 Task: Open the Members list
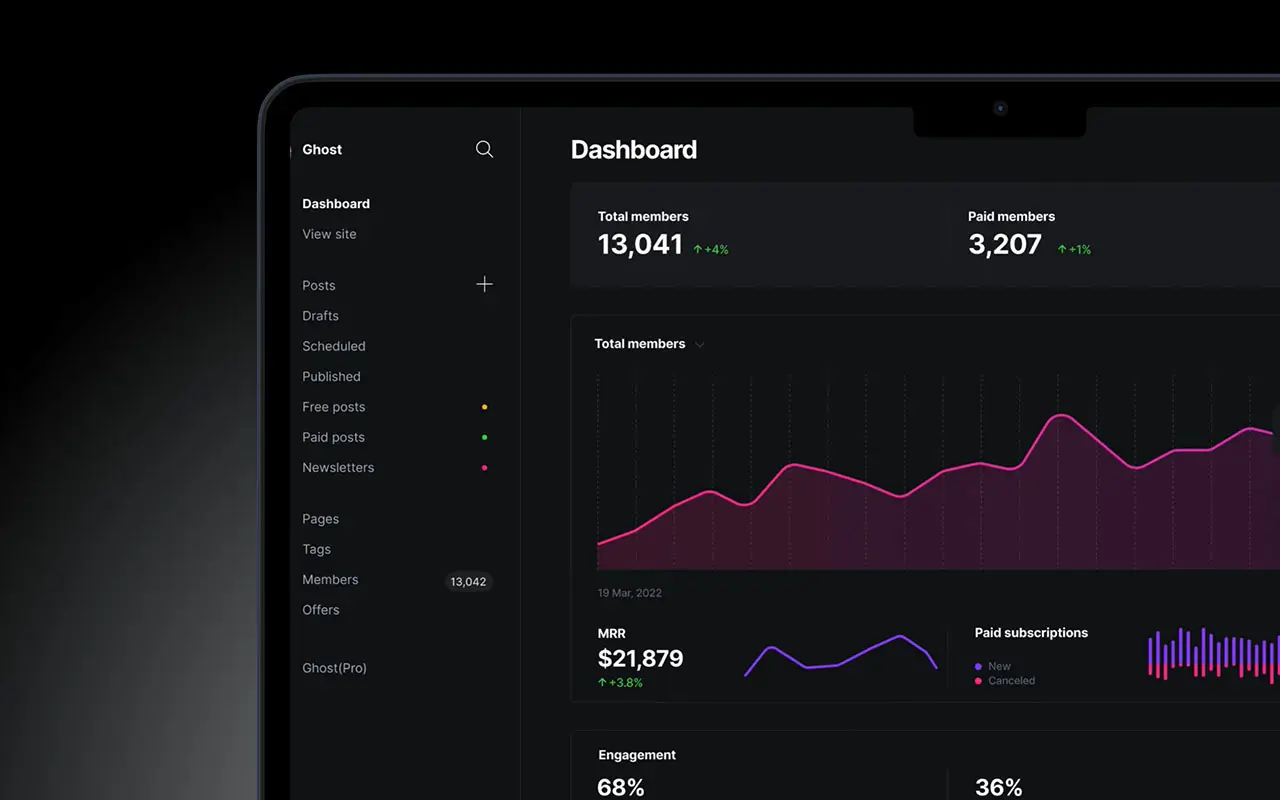[x=330, y=579]
